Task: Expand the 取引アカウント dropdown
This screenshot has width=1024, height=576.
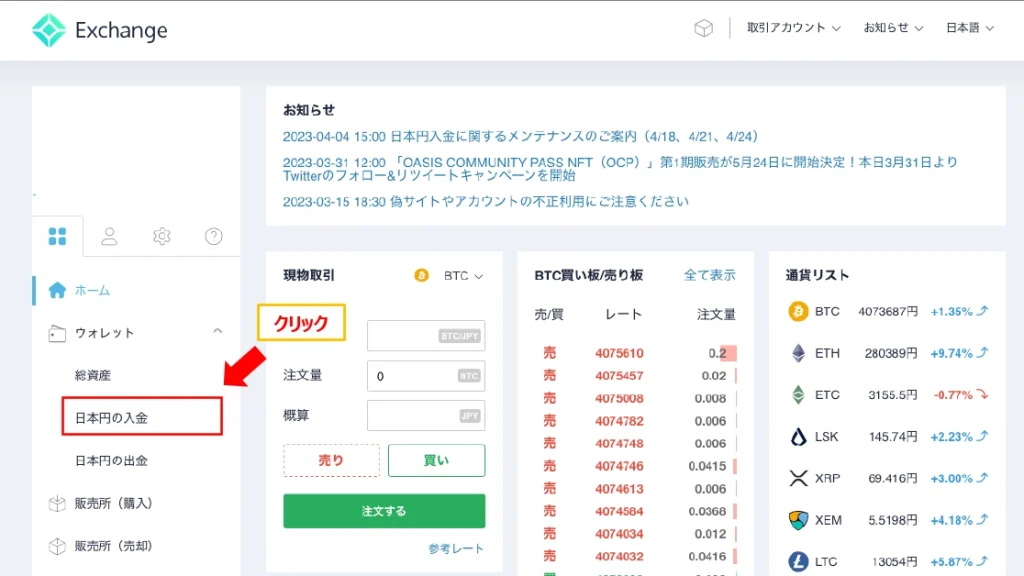Action: tap(793, 28)
